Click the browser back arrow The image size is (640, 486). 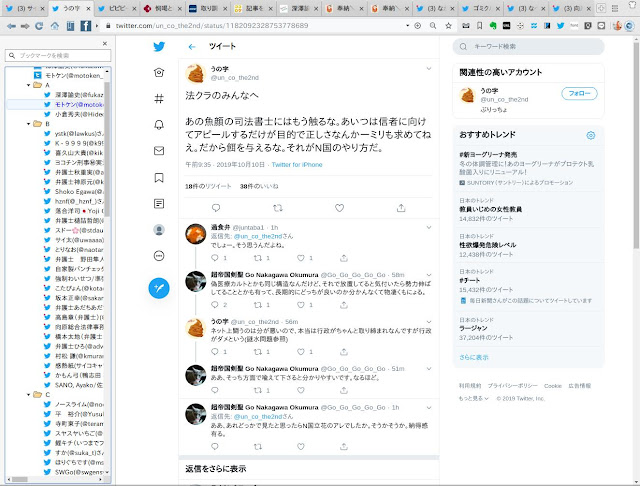[11, 26]
